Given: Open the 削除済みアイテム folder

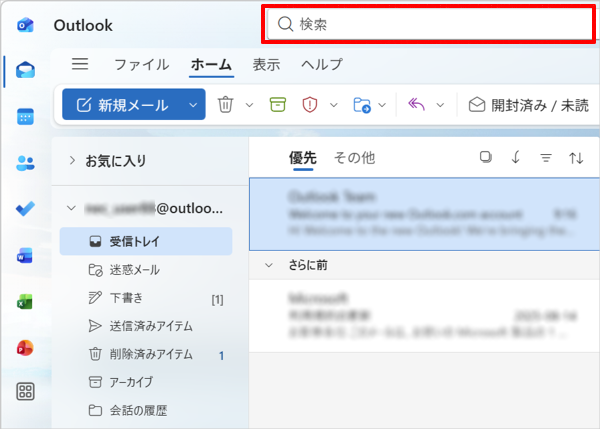Looking at the screenshot, I should 146,354.
